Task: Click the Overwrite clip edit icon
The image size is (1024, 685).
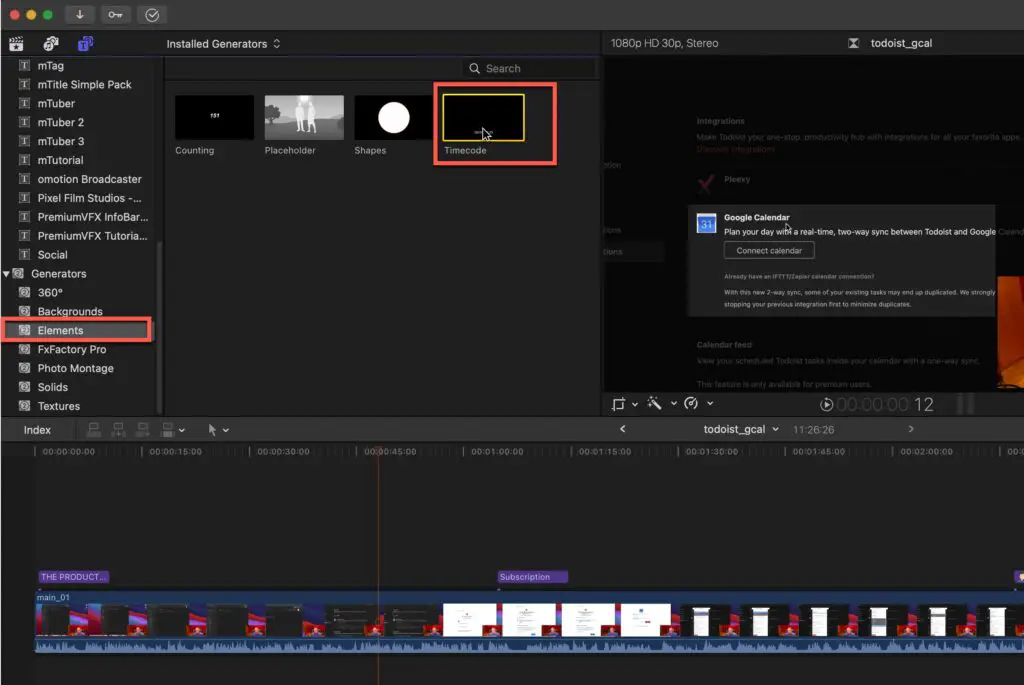Action: tap(167, 430)
